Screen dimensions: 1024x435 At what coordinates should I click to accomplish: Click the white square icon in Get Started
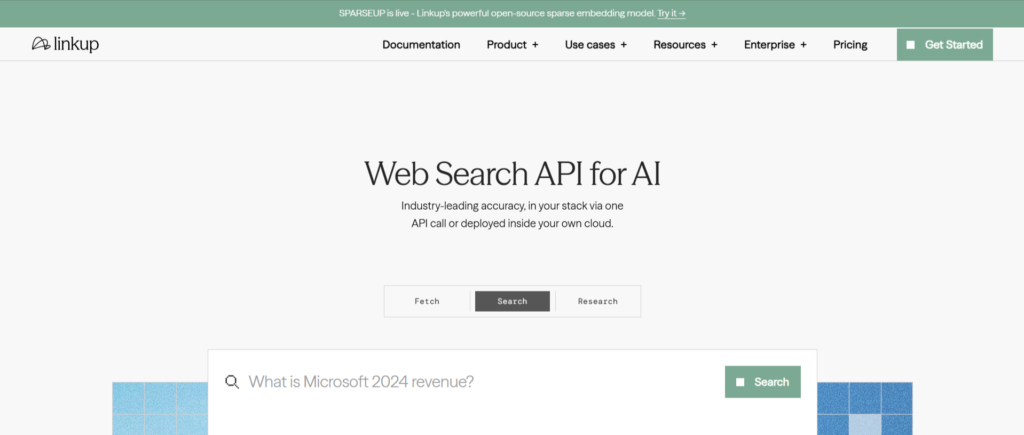point(910,45)
